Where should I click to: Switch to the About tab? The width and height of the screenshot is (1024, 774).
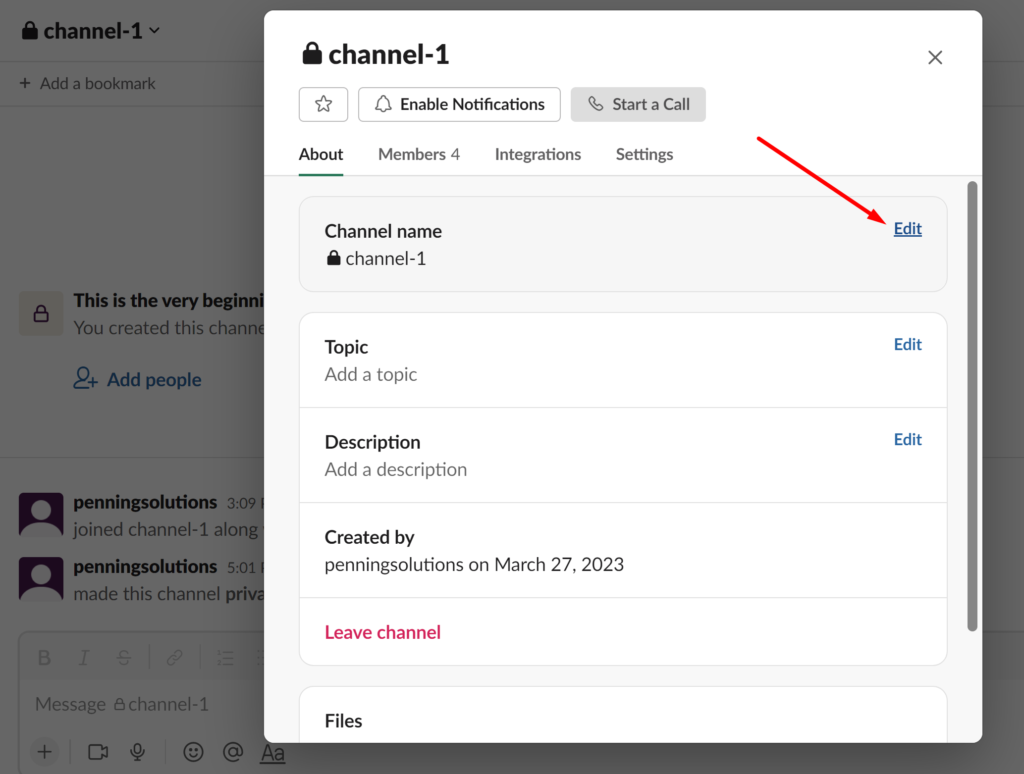321,155
